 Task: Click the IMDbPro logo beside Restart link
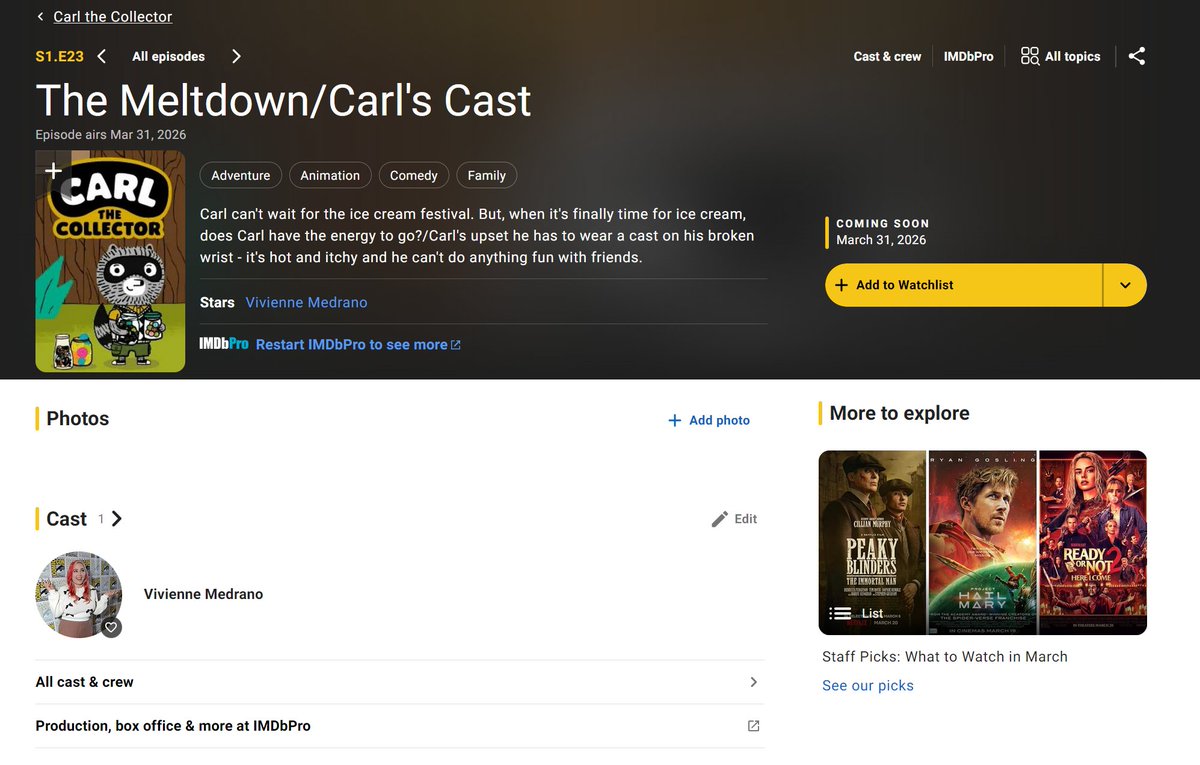(224, 344)
